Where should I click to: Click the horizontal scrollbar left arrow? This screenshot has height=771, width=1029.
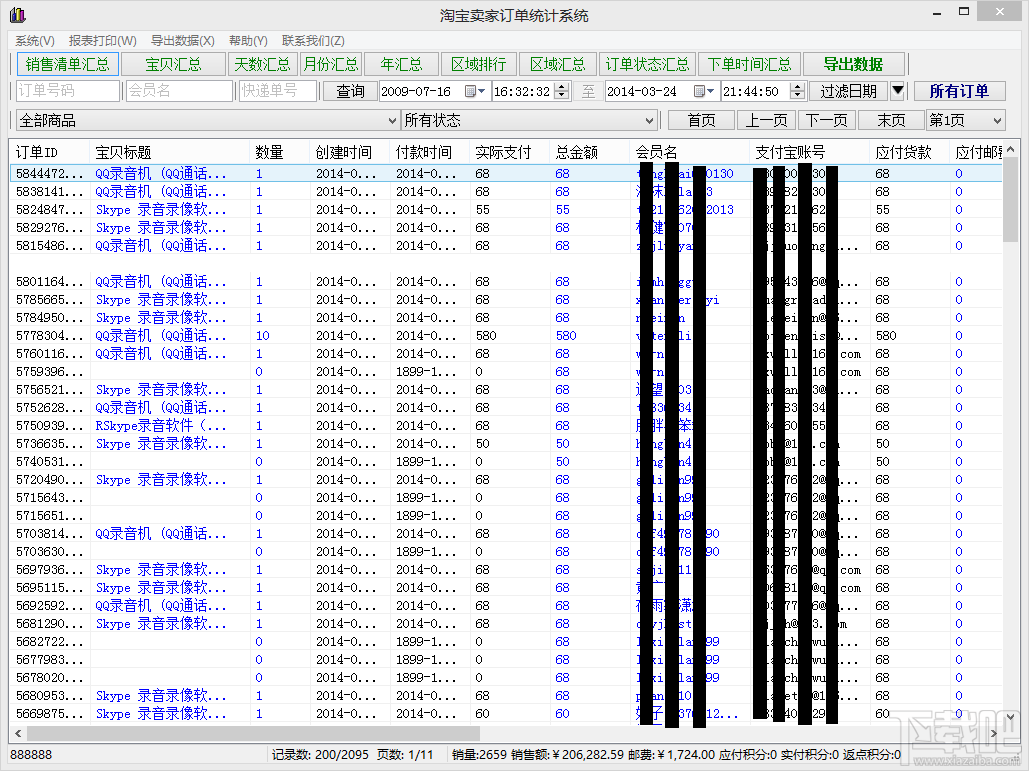click(18, 733)
